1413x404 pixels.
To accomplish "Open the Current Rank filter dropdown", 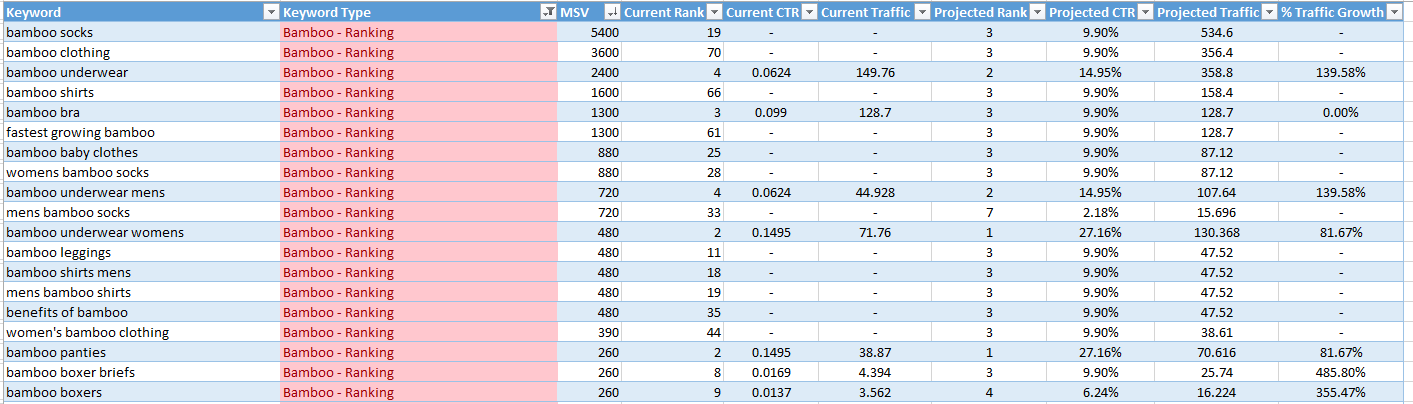I will pos(713,12).
